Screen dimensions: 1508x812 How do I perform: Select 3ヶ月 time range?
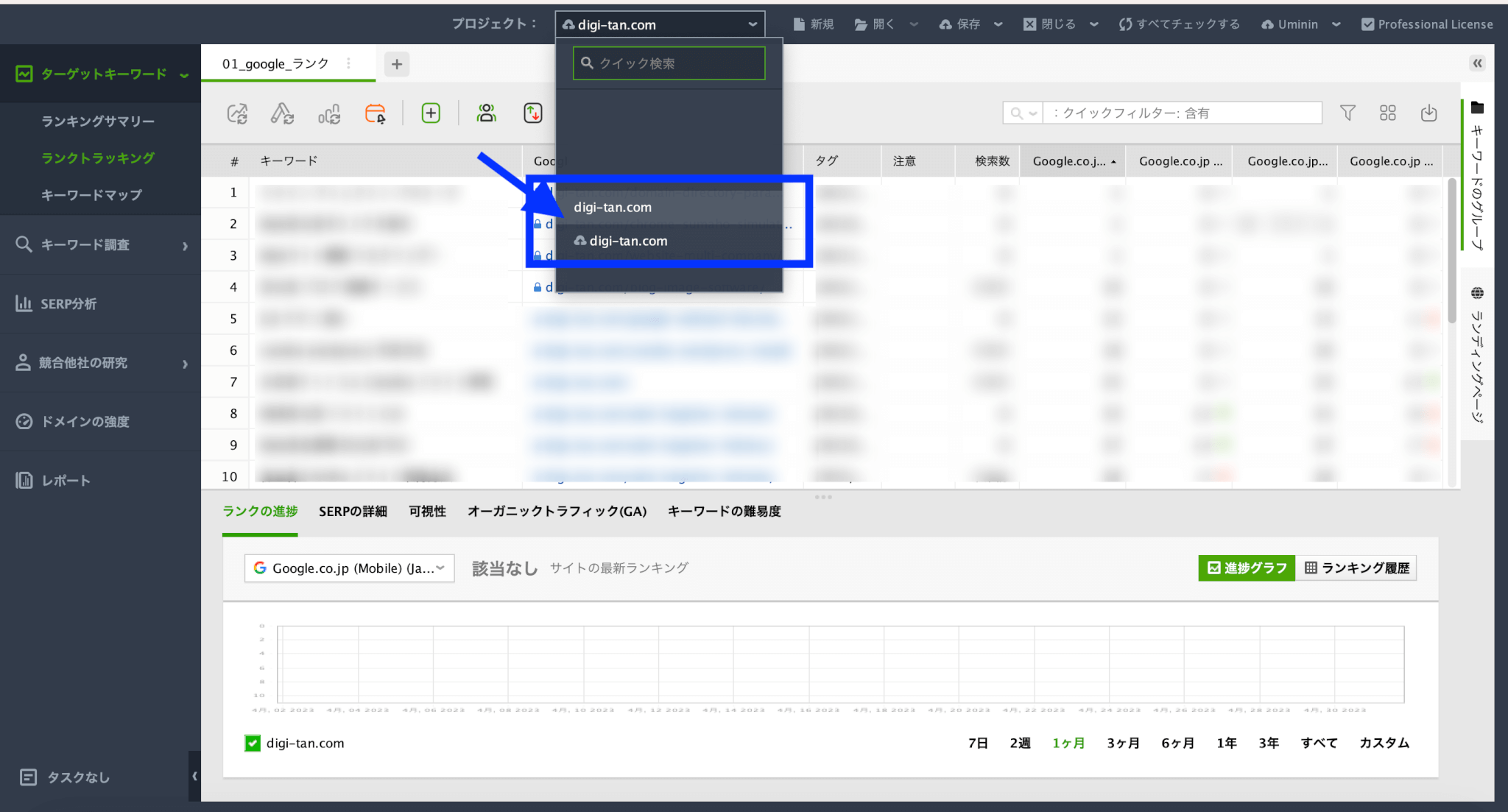pos(1123,743)
